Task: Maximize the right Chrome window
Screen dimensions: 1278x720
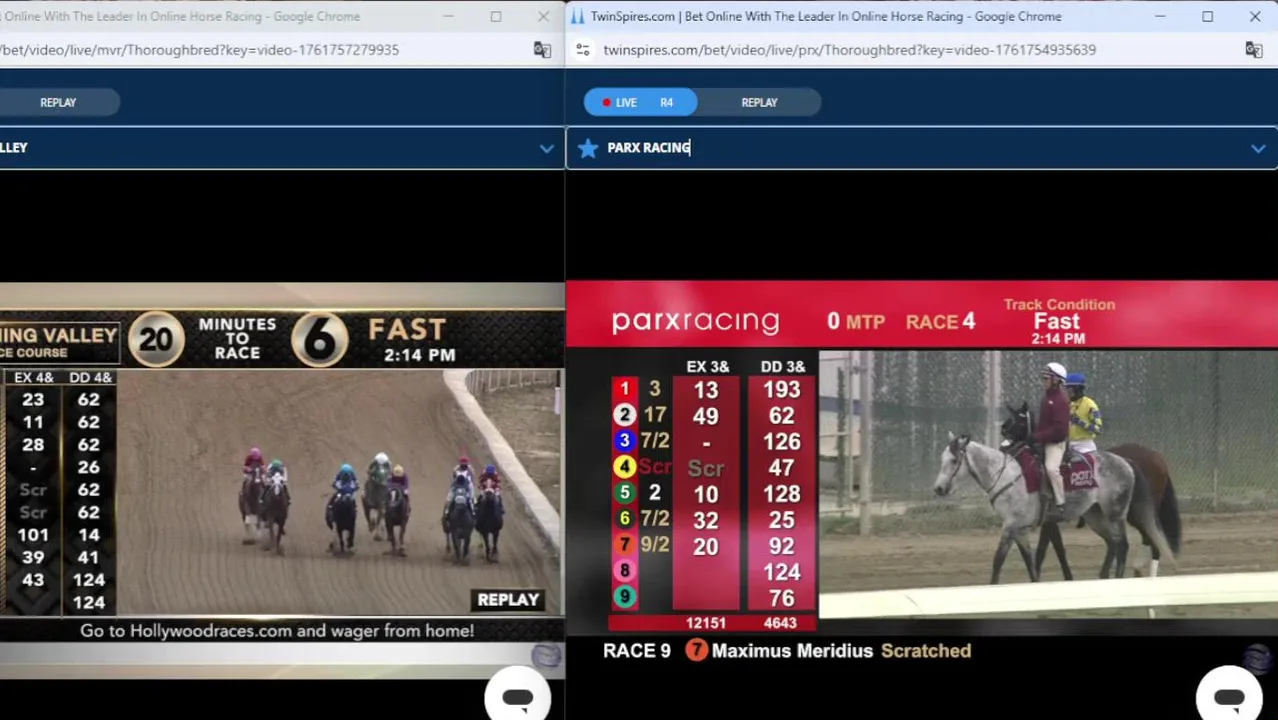Action: (1207, 16)
